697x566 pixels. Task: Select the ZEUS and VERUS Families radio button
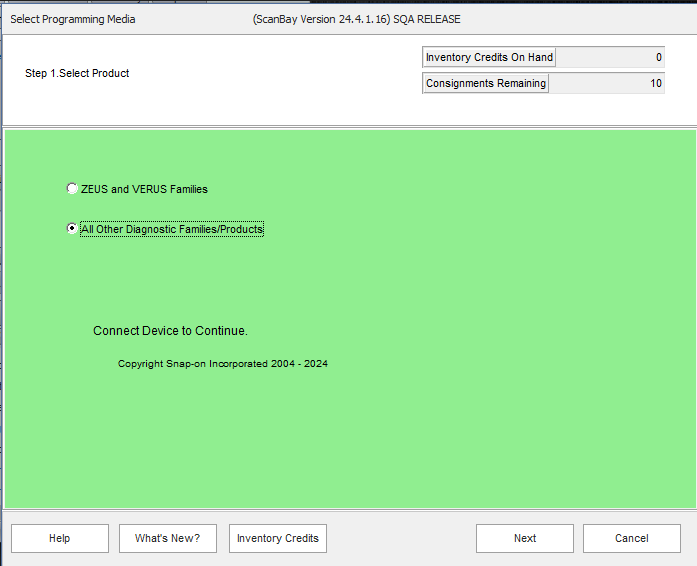(x=71, y=188)
